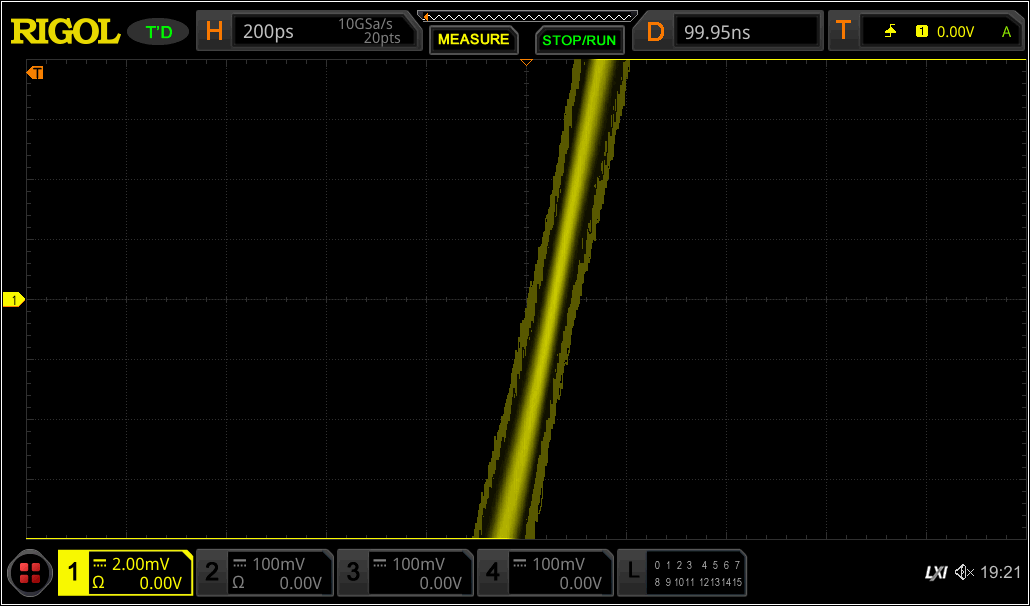Open the MEASURE menu
The width and height of the screenshot is (1030, 606).
(473, 40)
